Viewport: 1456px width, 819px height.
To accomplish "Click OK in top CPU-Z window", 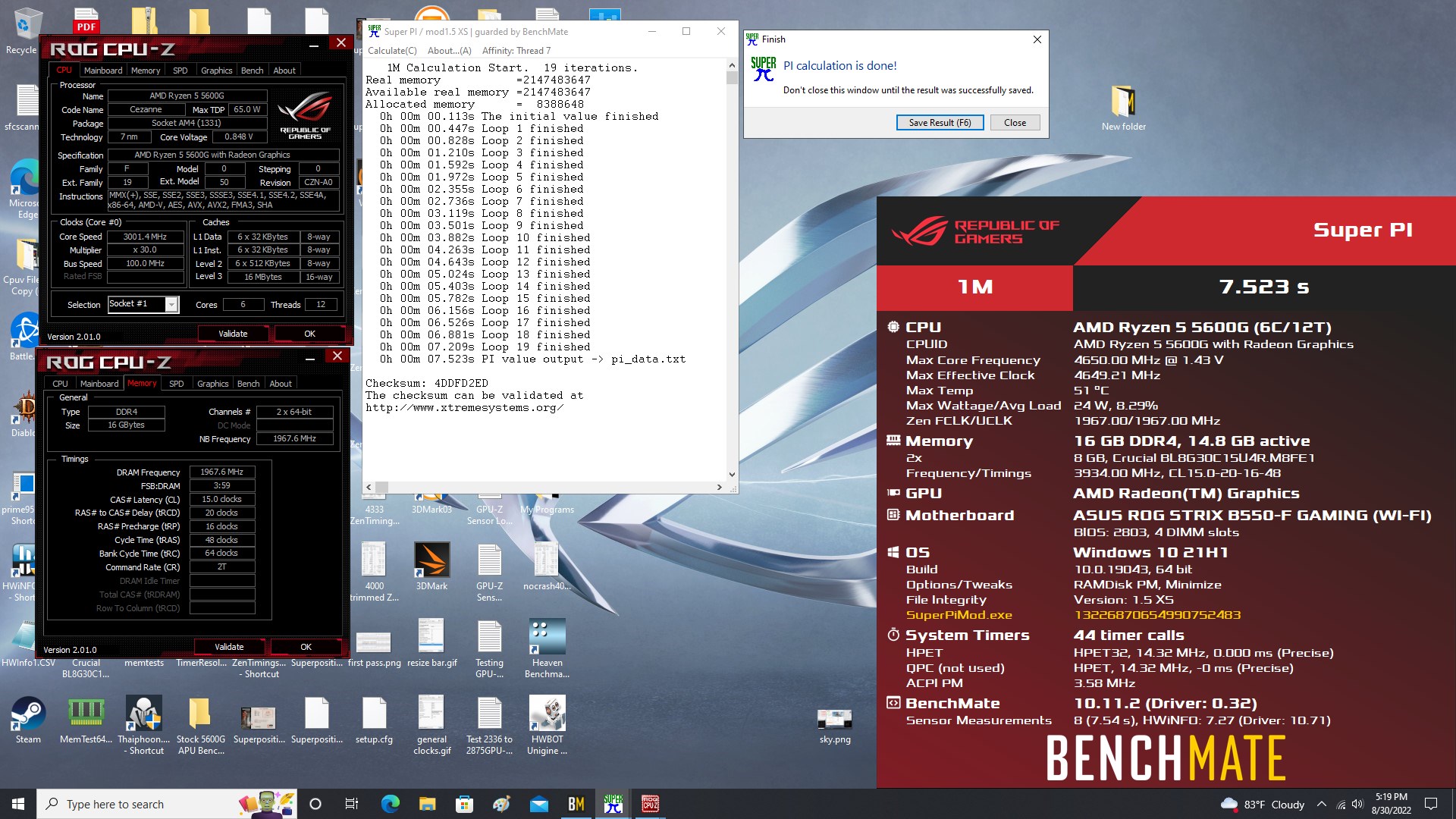I will click(x=309, y=334).
